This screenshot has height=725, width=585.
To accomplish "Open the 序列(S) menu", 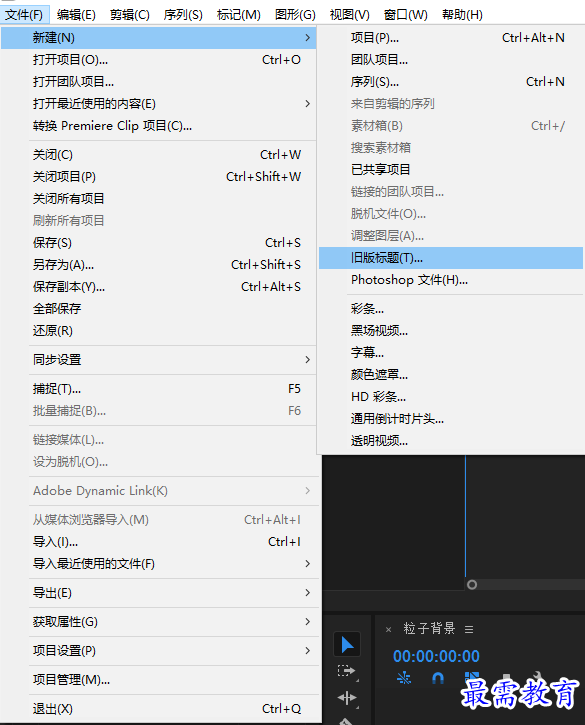I will tap(183, 15).
